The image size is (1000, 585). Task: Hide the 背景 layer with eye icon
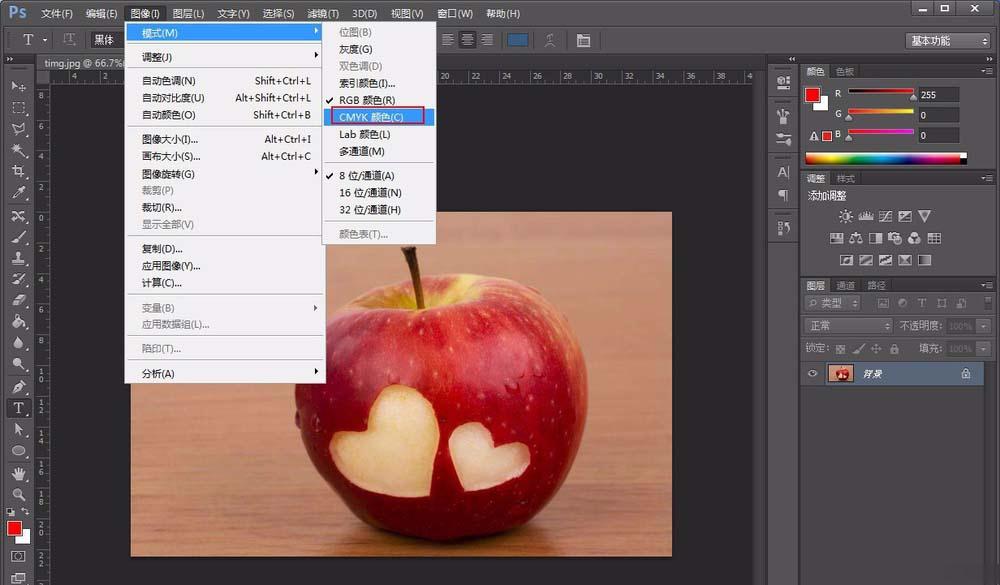[x=813, y=373]
